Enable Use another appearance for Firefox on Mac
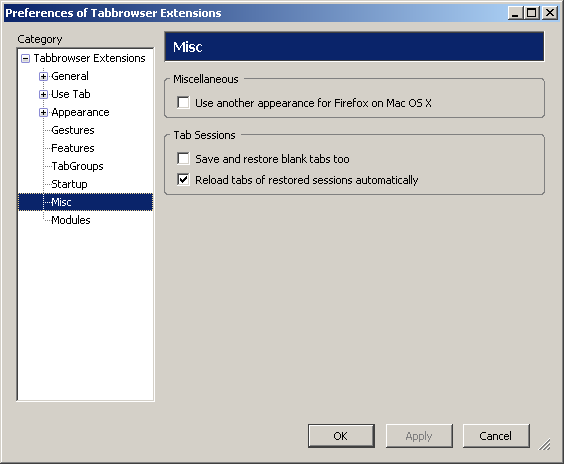This screenshot has height=464, width=564. [x=183, y=103]
